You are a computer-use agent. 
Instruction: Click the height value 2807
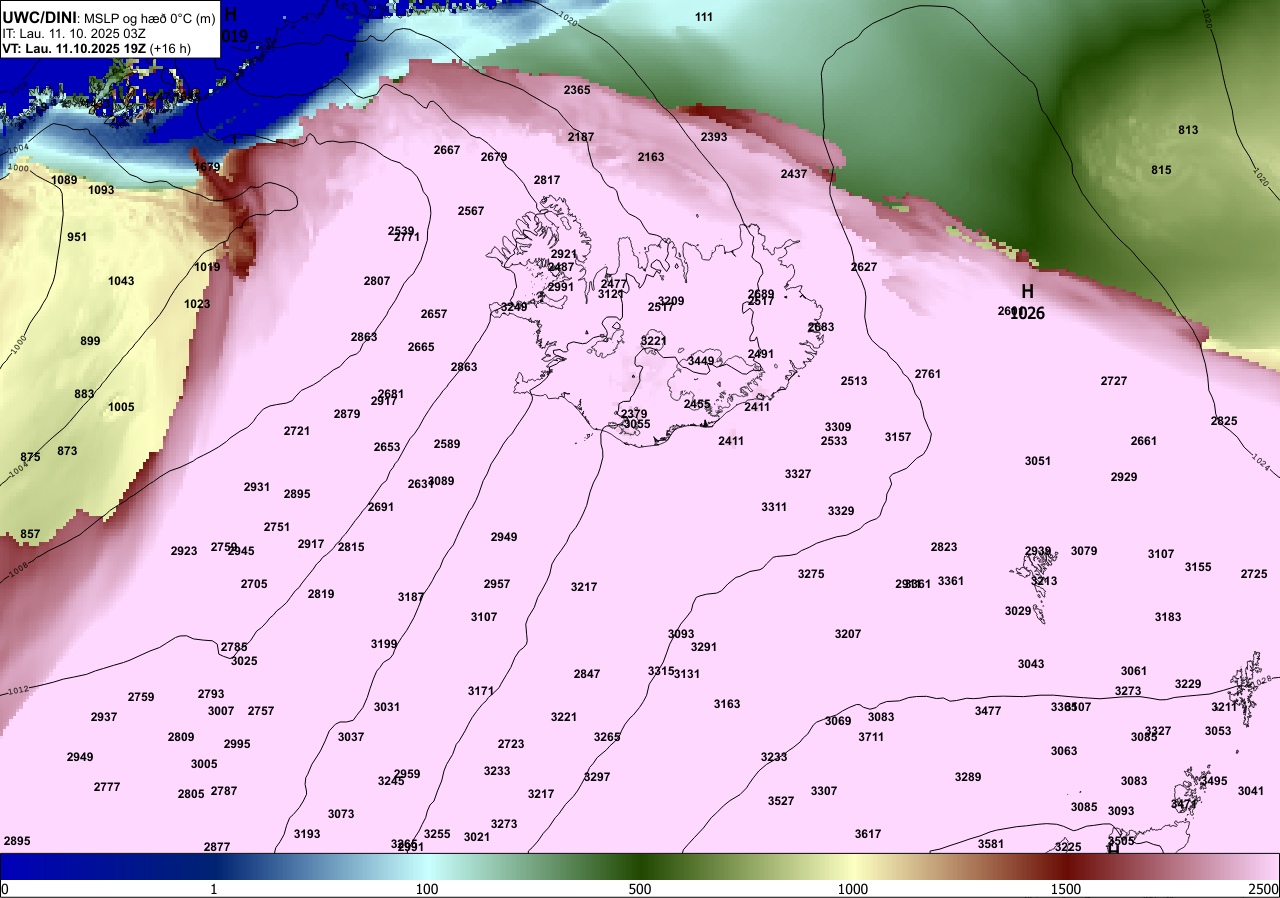(377, 281)
